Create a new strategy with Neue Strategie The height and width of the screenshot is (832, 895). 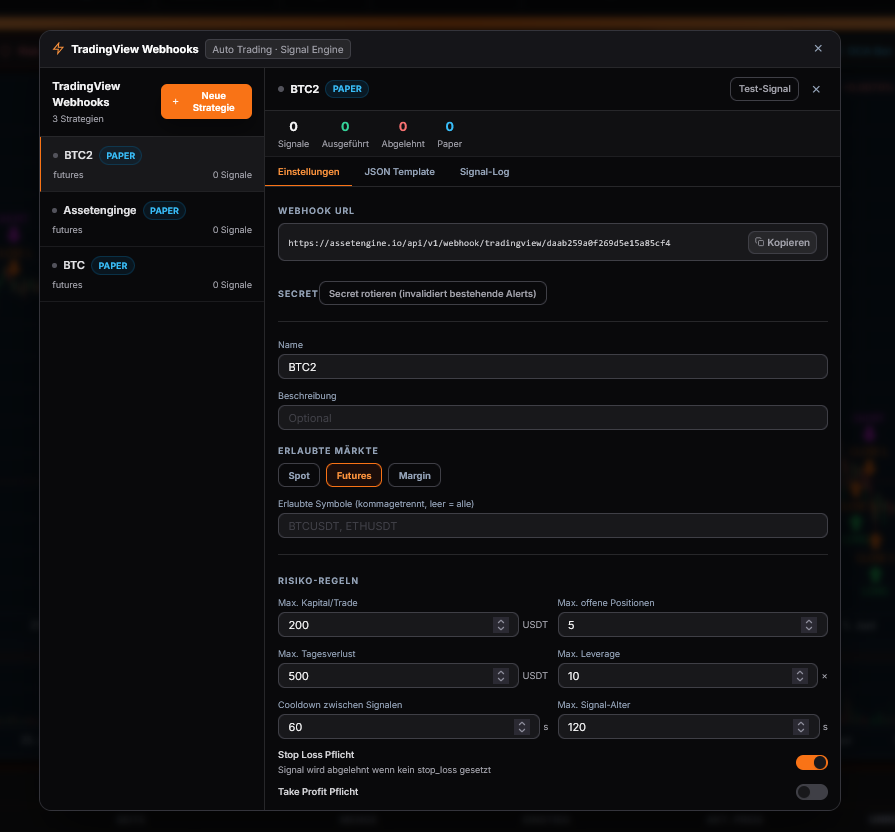coord(206,102)
